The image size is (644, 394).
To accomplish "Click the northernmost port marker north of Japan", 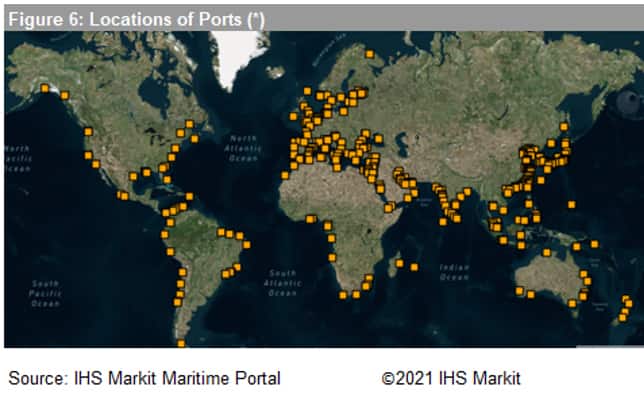I will click(564, 127).
